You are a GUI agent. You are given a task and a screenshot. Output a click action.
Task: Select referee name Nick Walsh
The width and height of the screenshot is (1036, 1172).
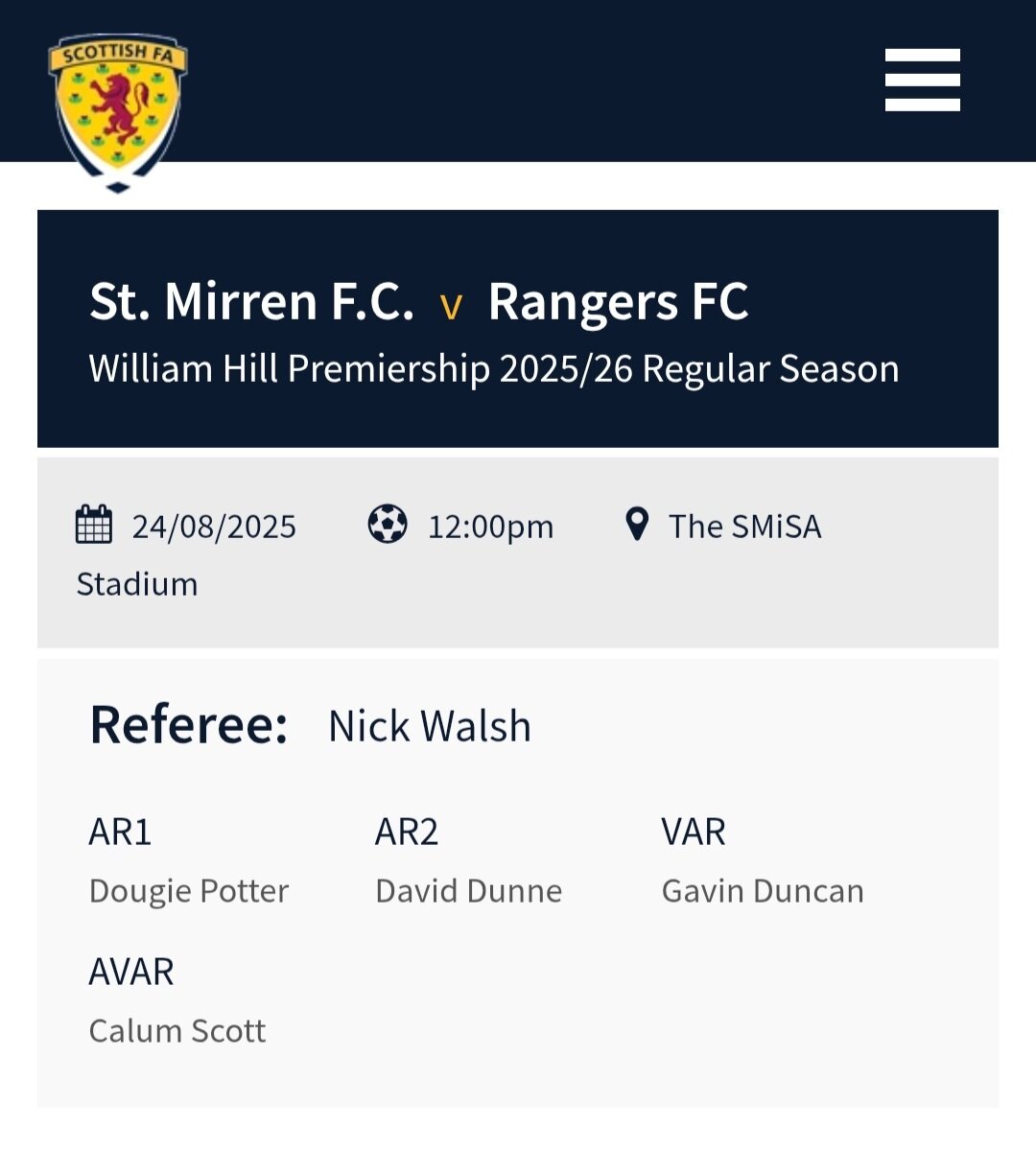tap(430, 727)
